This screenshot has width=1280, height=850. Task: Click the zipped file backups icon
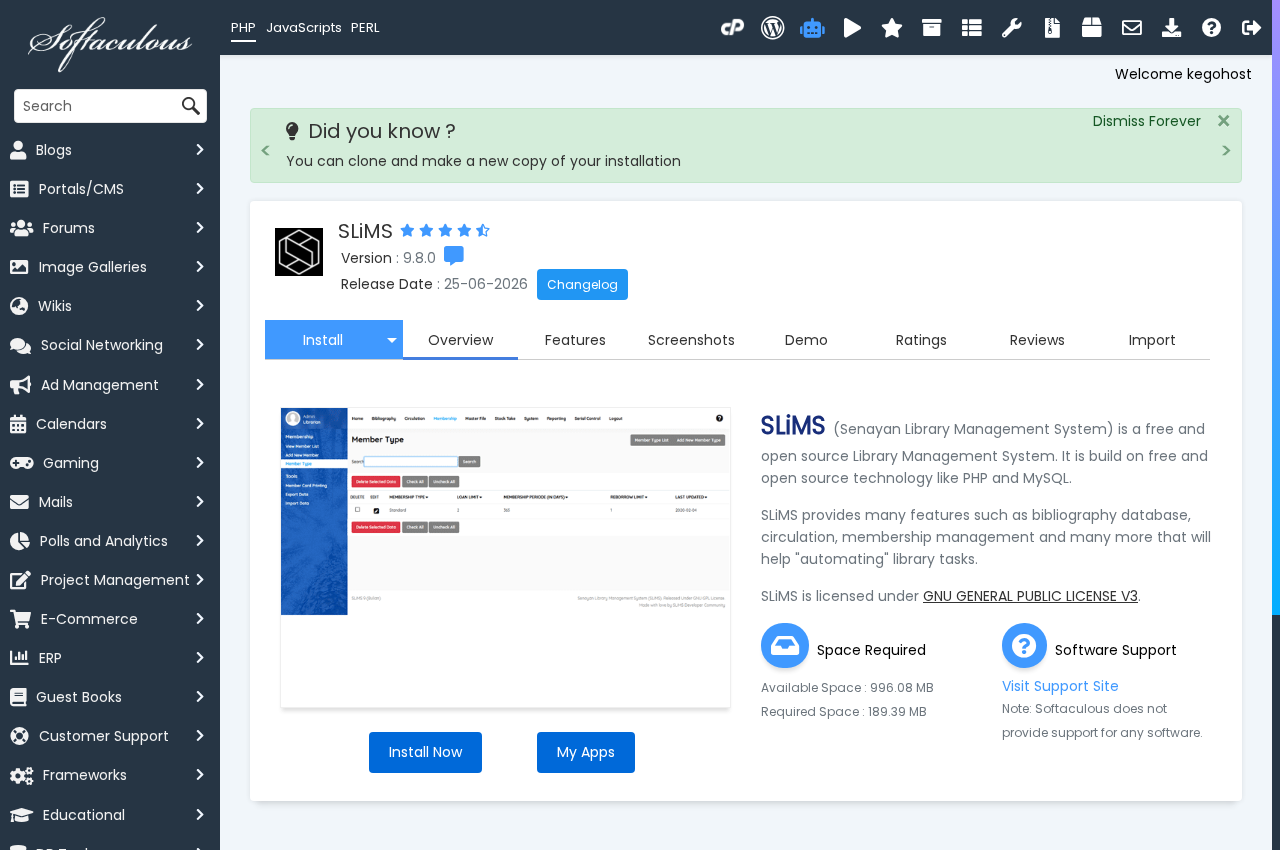pyautogui.click(x=1052, y=28)
